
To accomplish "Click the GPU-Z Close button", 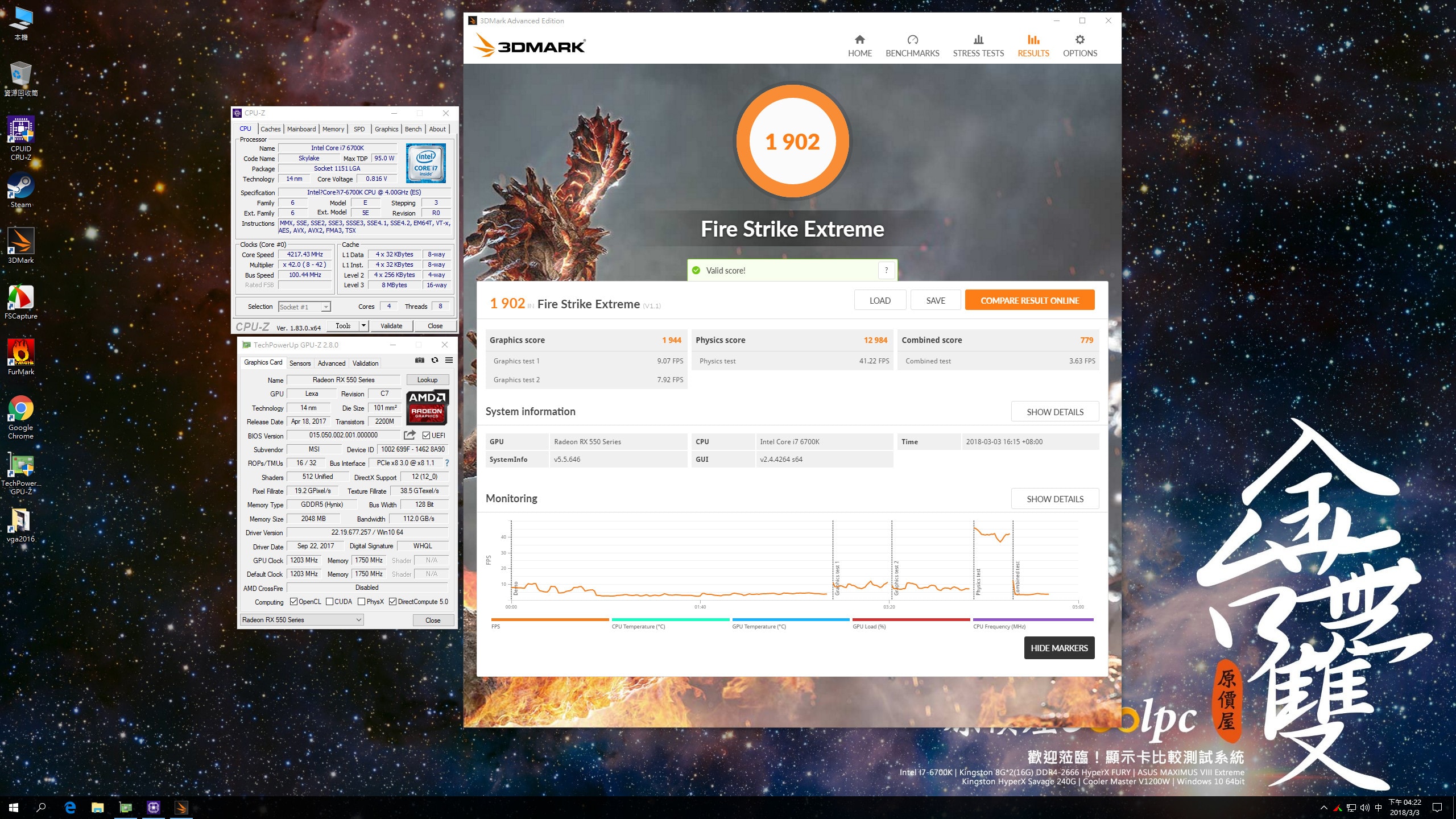I will pos(433,620).
